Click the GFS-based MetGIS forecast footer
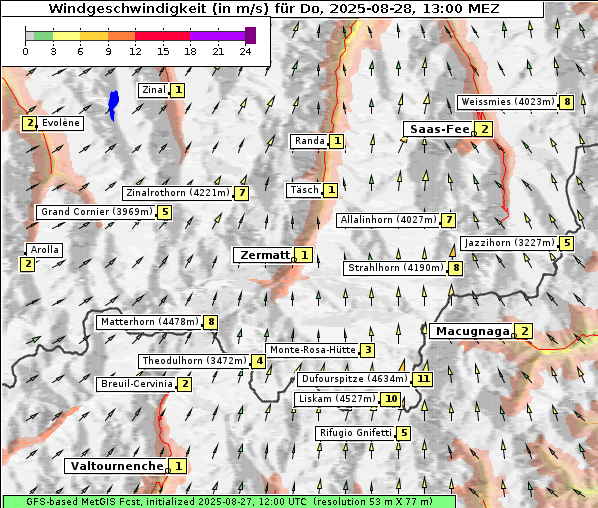This screenshot has width=598, height=508. (229, 502)
